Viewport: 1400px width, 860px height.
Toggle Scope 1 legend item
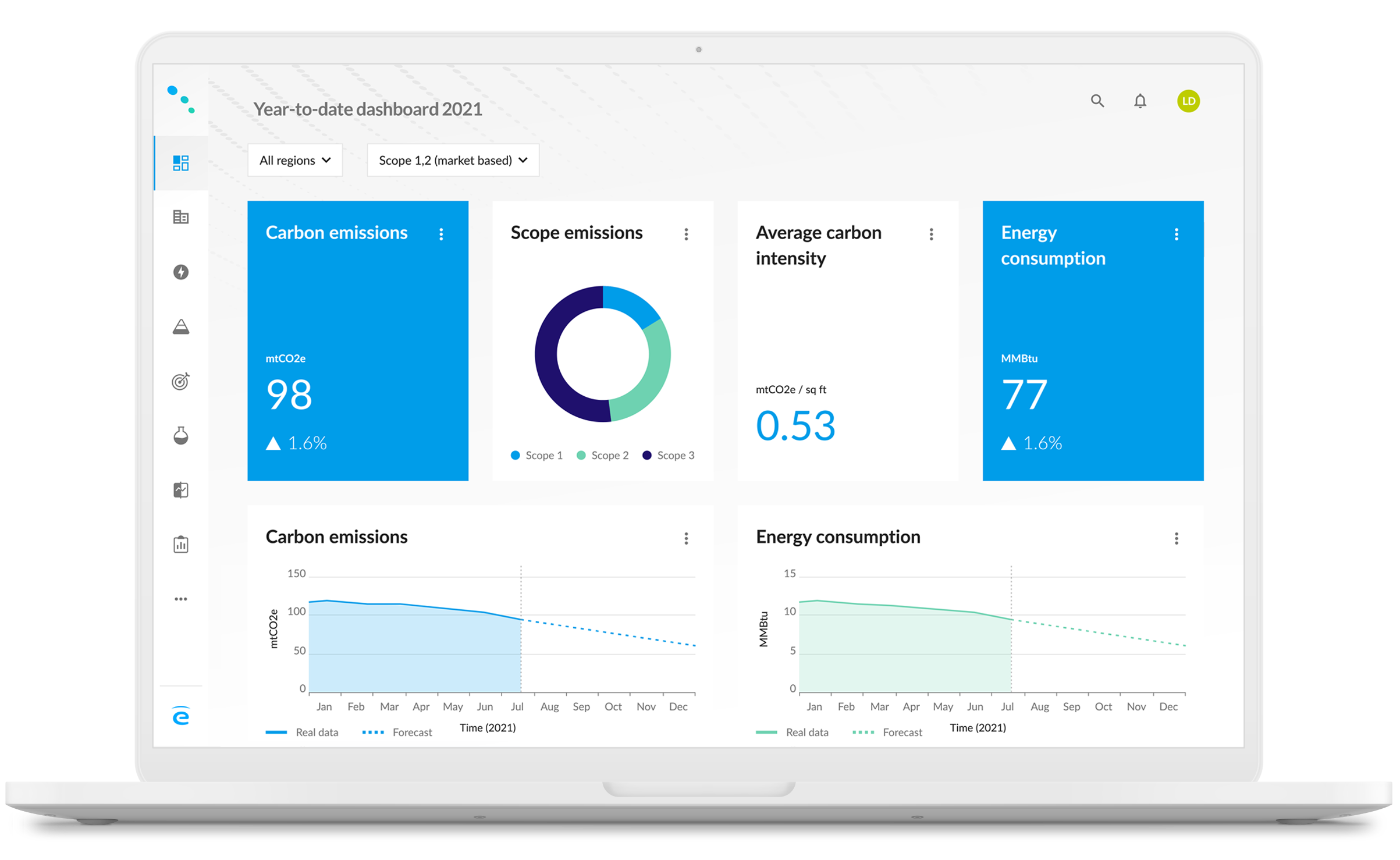click(x=536, y=455)
